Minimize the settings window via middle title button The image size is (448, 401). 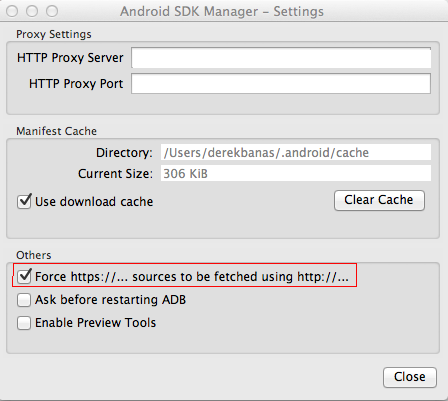[32, 11]
